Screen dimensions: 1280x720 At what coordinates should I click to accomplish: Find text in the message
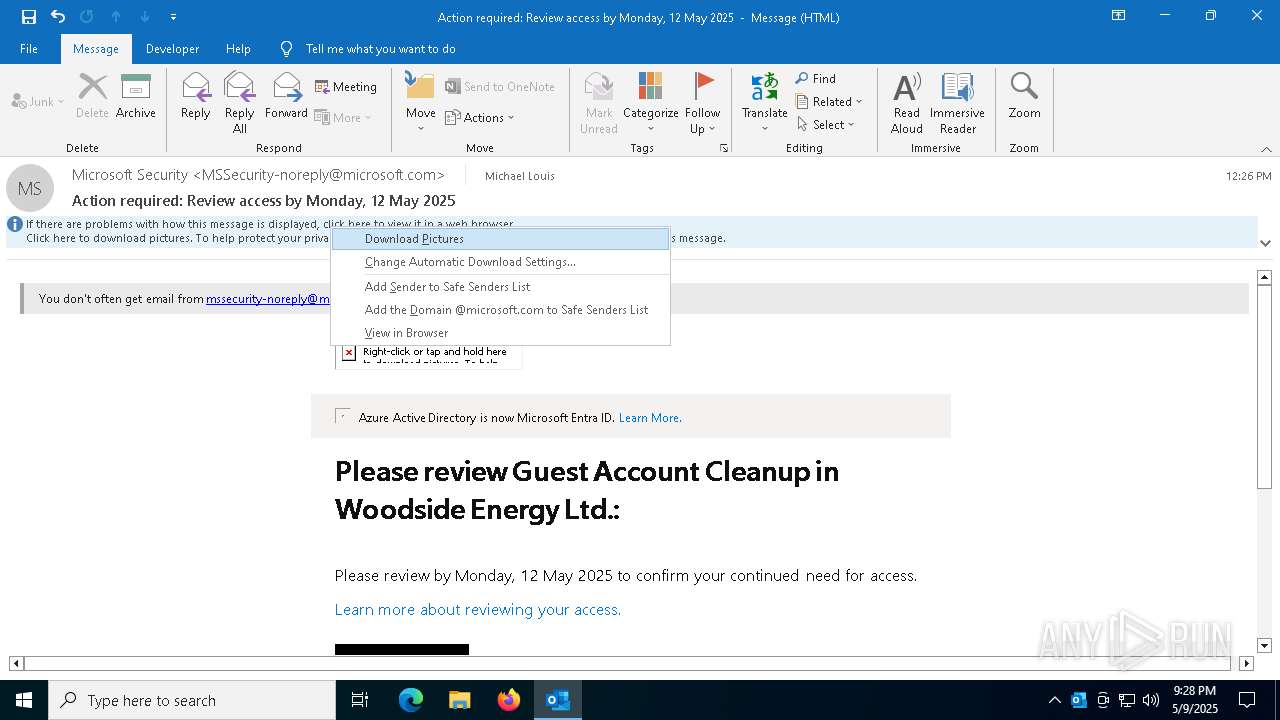click(816, 79)
